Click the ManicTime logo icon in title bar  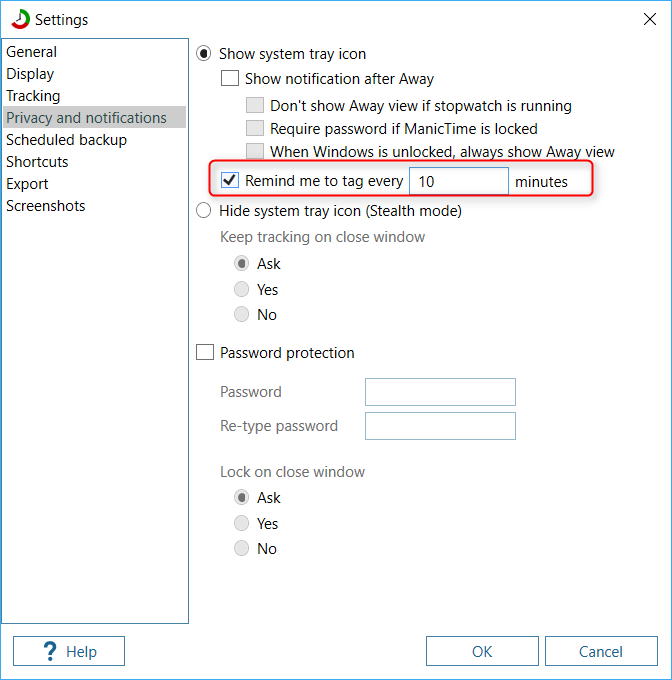[20, 20]
